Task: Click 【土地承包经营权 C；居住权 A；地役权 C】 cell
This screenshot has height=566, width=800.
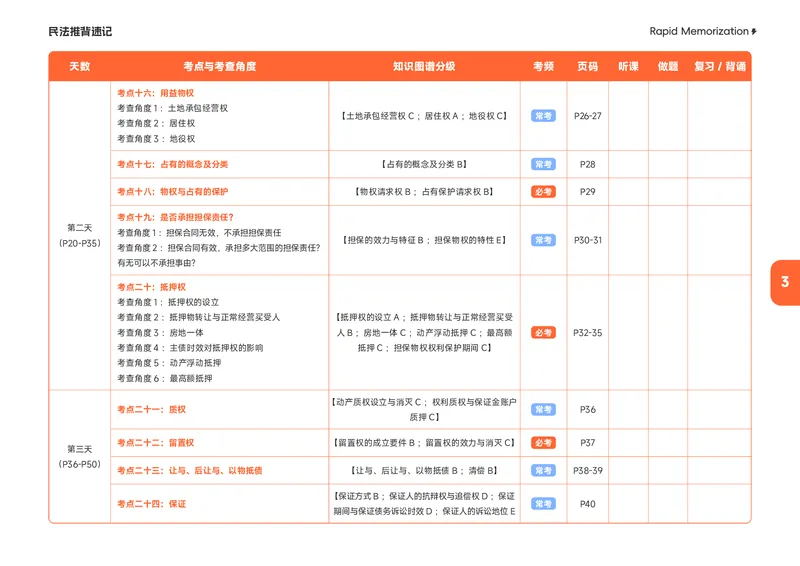Action: pyautogui.click(x=424, y=116)
